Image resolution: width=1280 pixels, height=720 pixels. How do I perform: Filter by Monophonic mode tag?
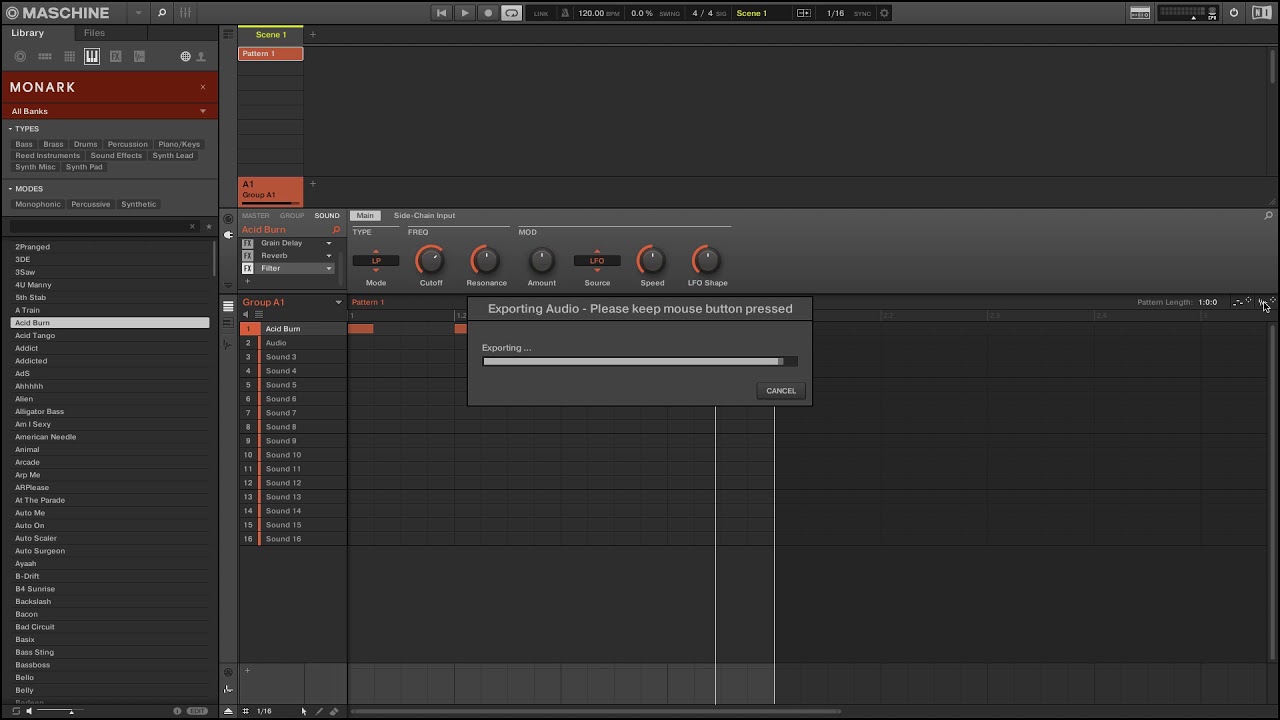coord(38,204)
